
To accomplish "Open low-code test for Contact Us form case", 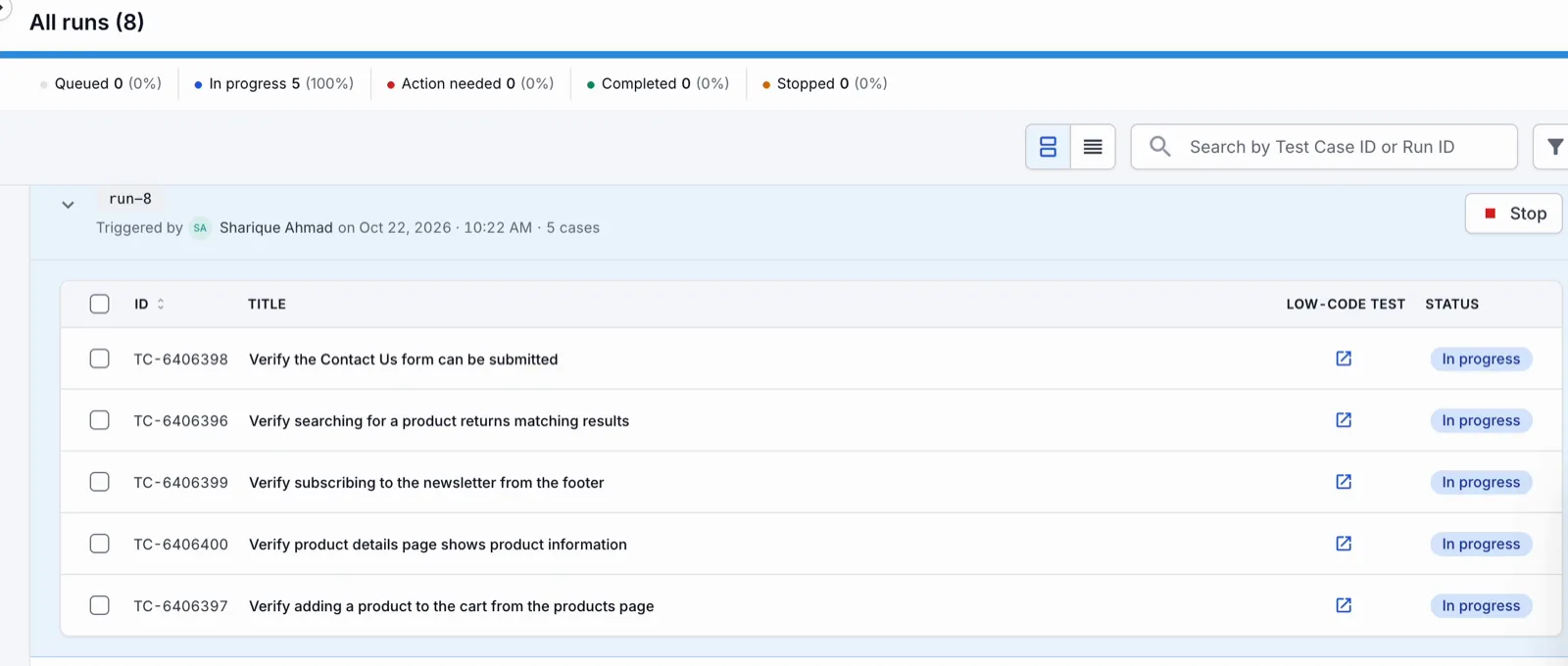I will coord(1344,358).
